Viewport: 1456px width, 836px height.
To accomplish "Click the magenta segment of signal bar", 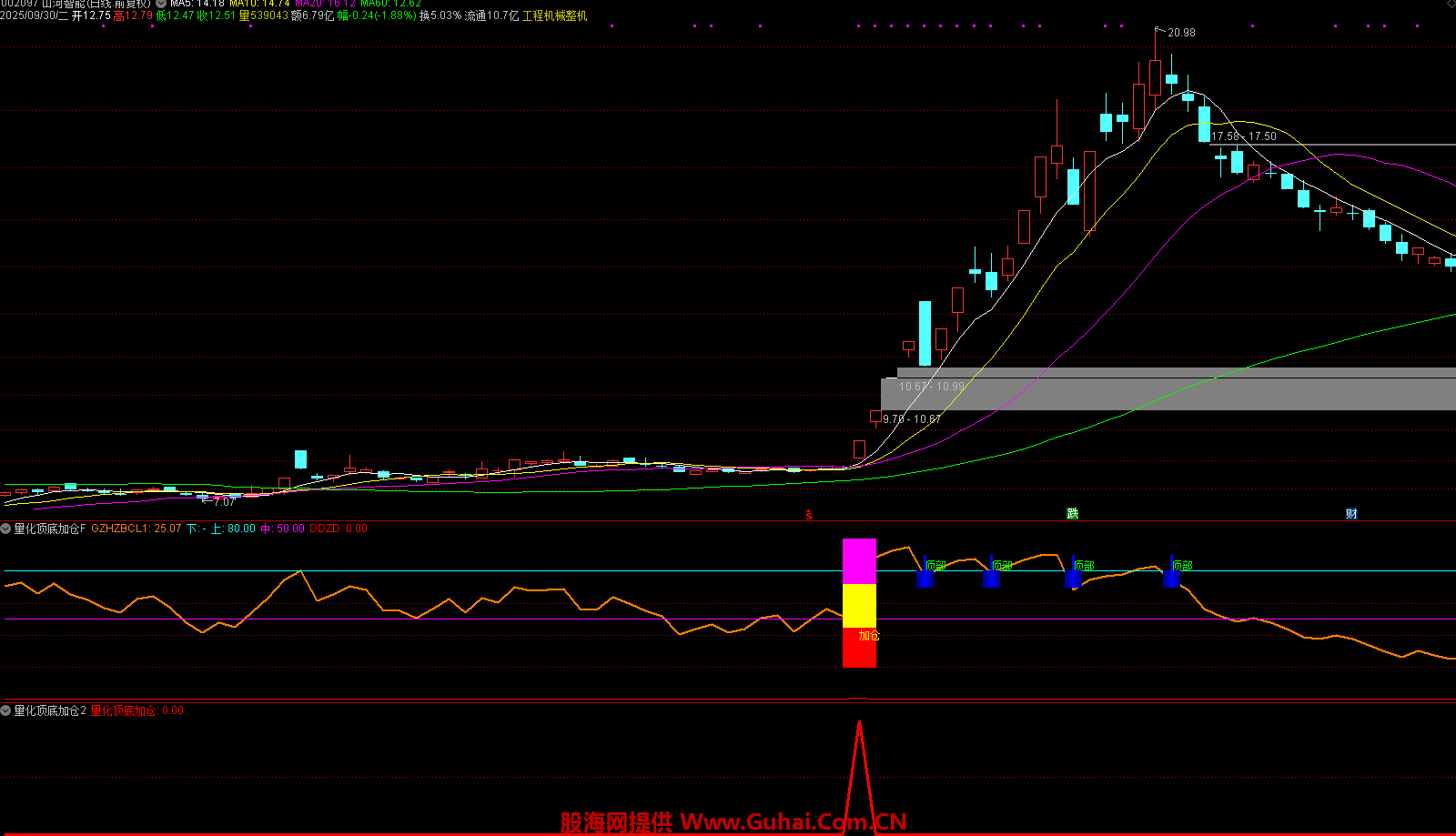I will 859,561.
